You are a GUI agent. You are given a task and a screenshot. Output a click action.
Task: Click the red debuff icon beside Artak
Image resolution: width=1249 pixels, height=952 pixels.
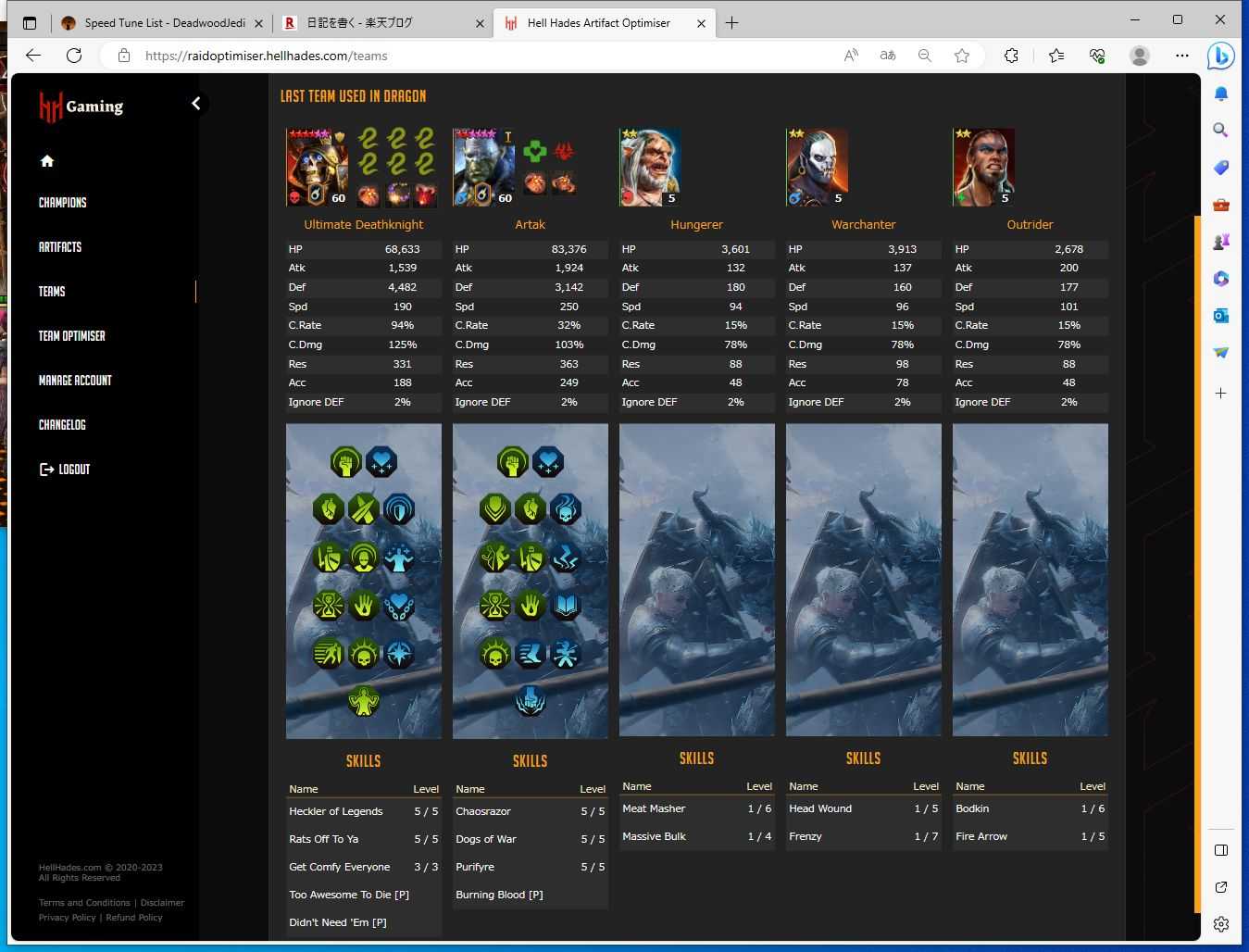pyautogui.click(x=564, y=150)
